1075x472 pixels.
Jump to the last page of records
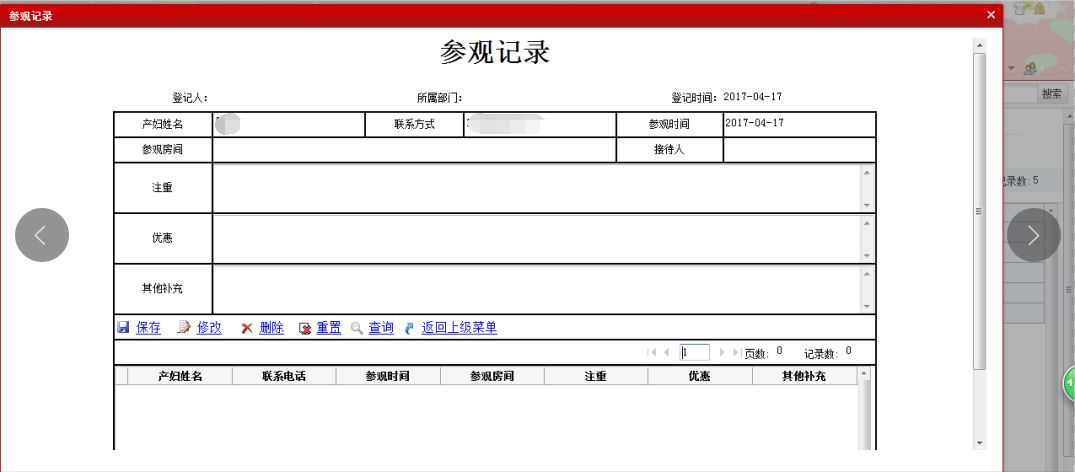[x=736, y=353]
